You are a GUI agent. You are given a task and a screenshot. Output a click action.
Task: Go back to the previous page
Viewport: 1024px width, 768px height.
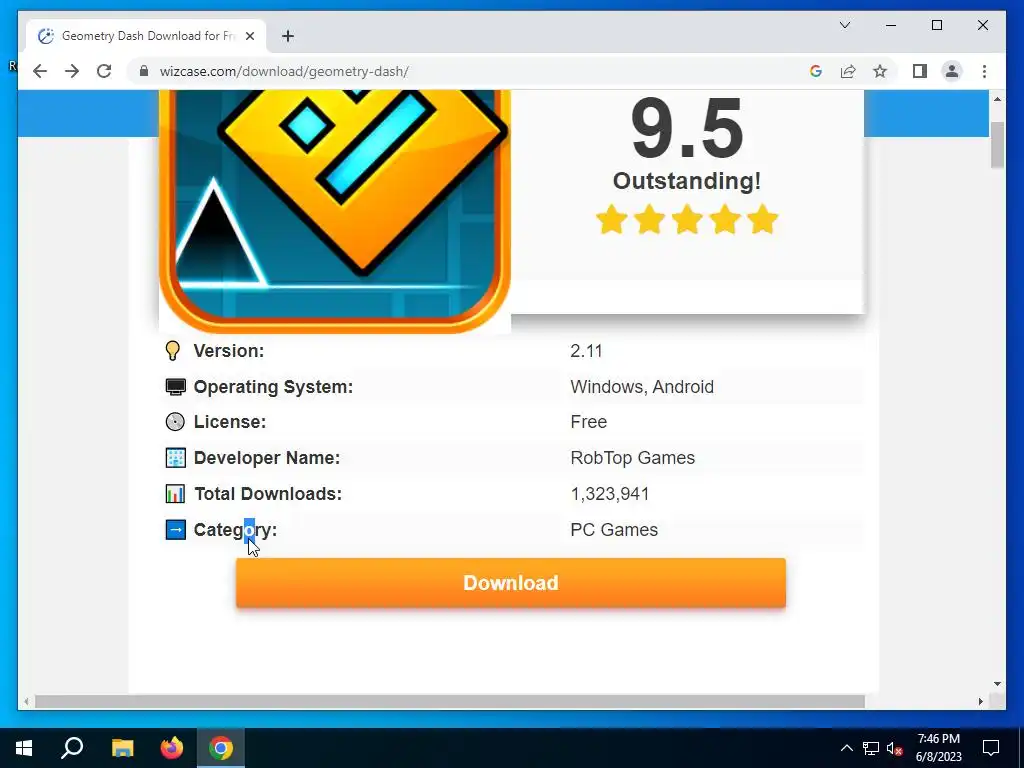pyautogui.click(x=40, y=71)
